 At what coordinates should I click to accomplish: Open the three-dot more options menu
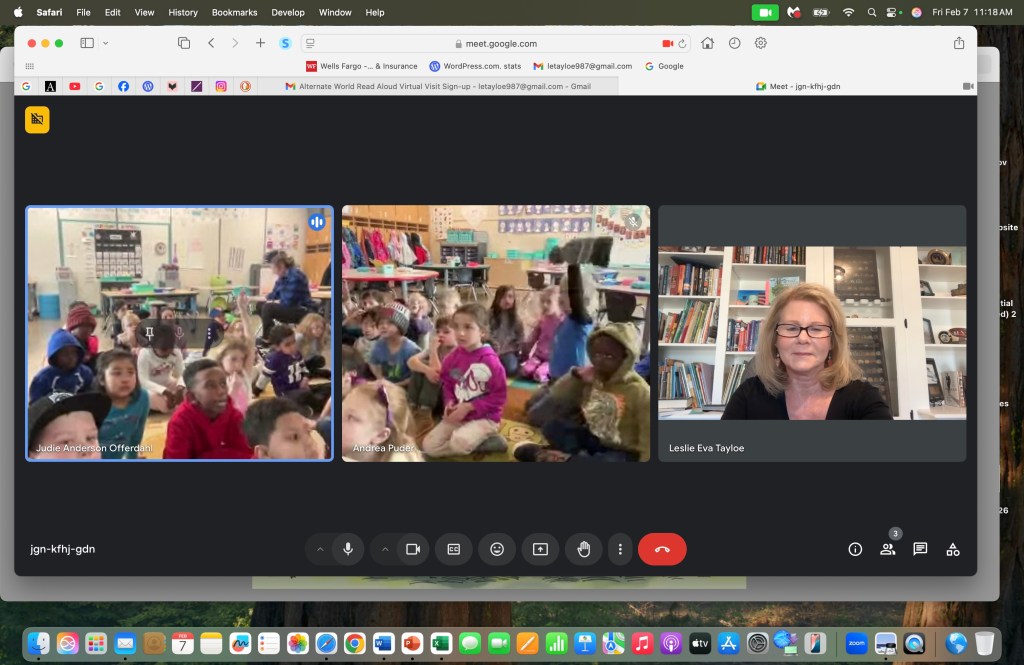pos(620,549)
